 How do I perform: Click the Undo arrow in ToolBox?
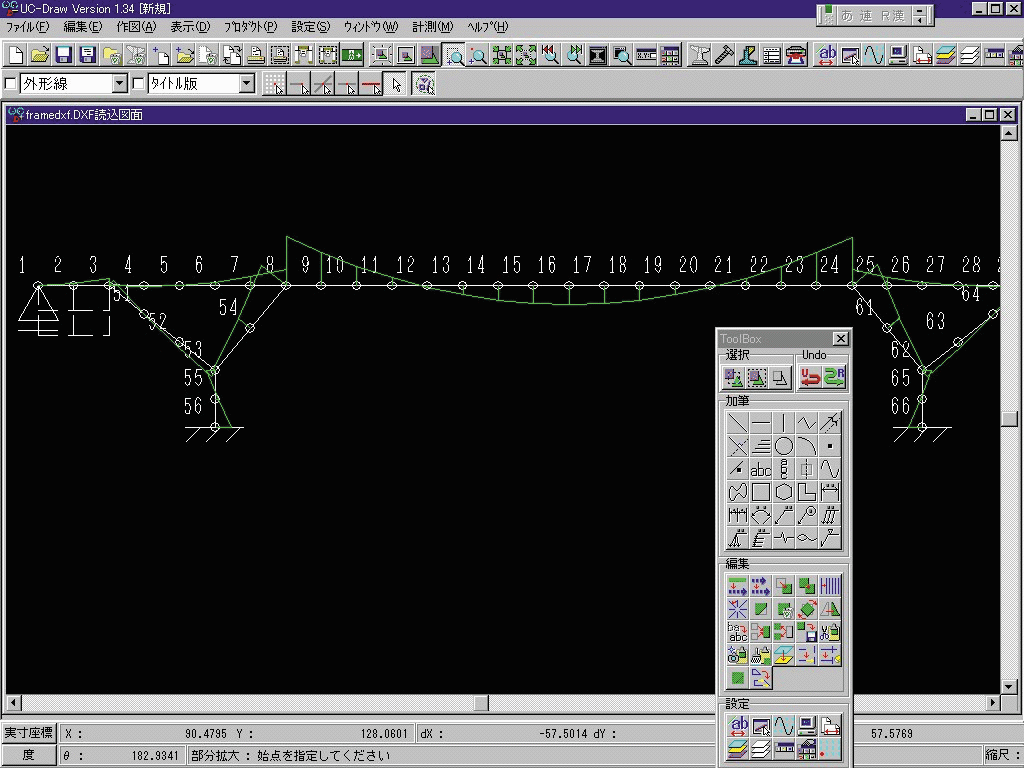(810, 377)
